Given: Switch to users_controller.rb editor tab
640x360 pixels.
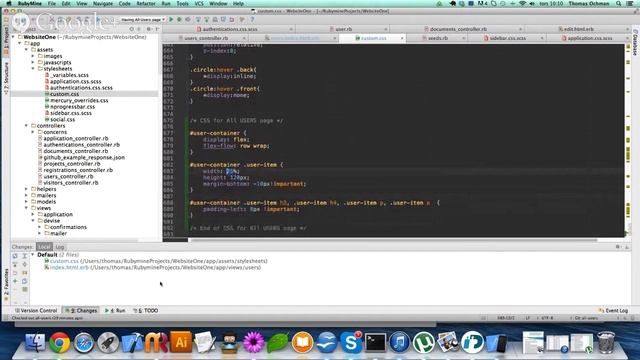Looking at the screenshot, I should pyautogui.click(x=206, y=38).
